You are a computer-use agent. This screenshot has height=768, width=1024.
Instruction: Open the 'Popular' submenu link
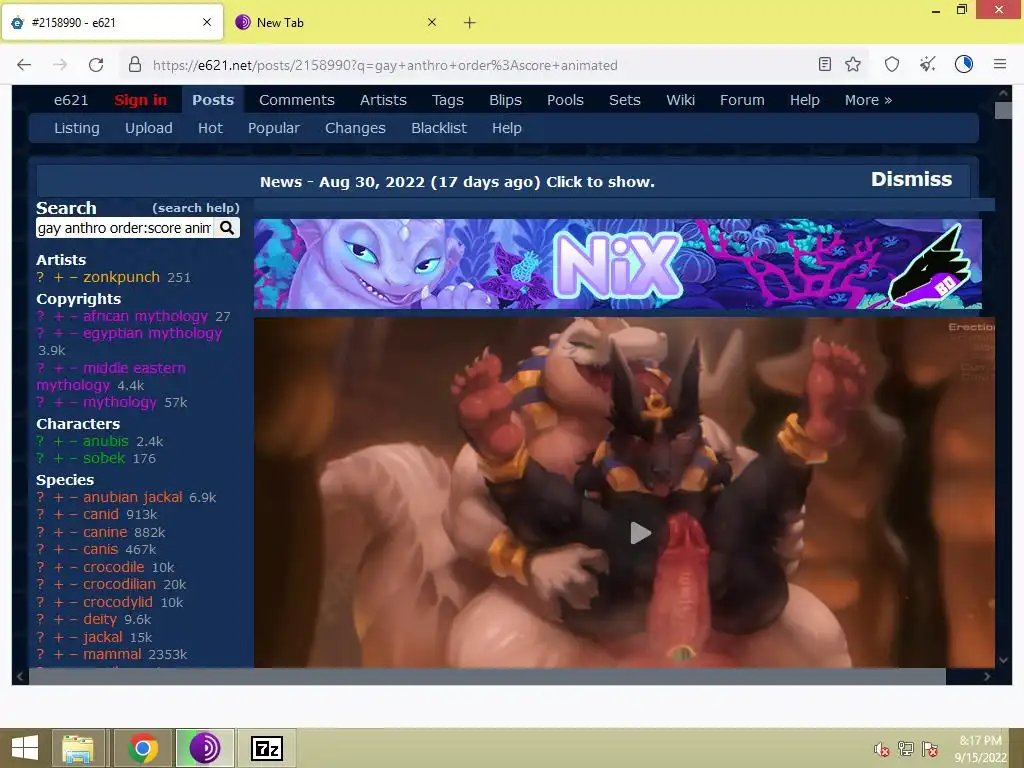274,128
